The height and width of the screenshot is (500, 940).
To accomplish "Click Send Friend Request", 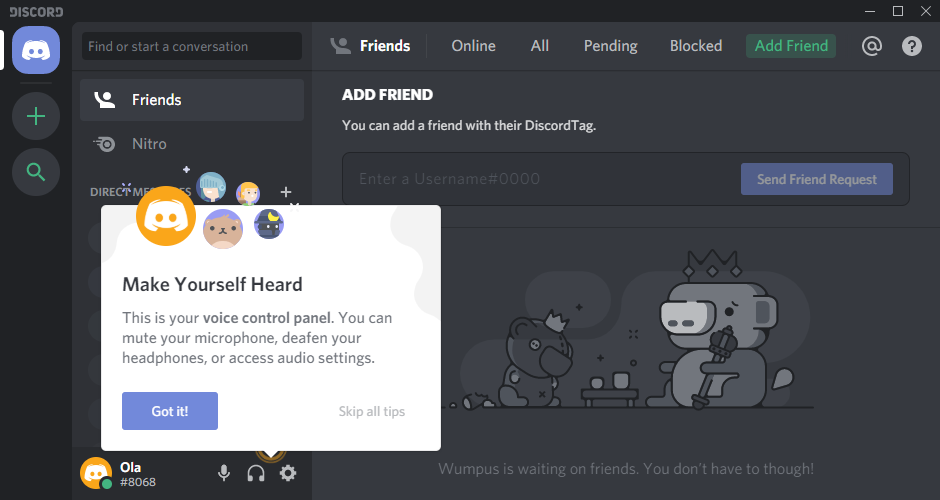I will 817,179.
